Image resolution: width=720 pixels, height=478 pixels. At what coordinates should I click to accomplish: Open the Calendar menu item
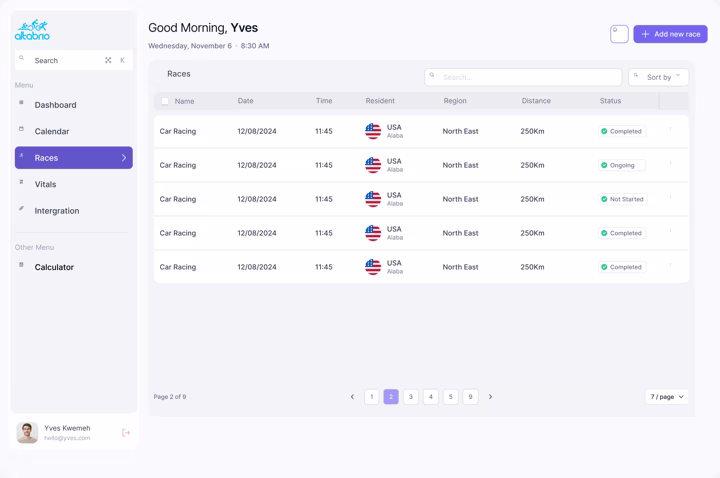73,131
